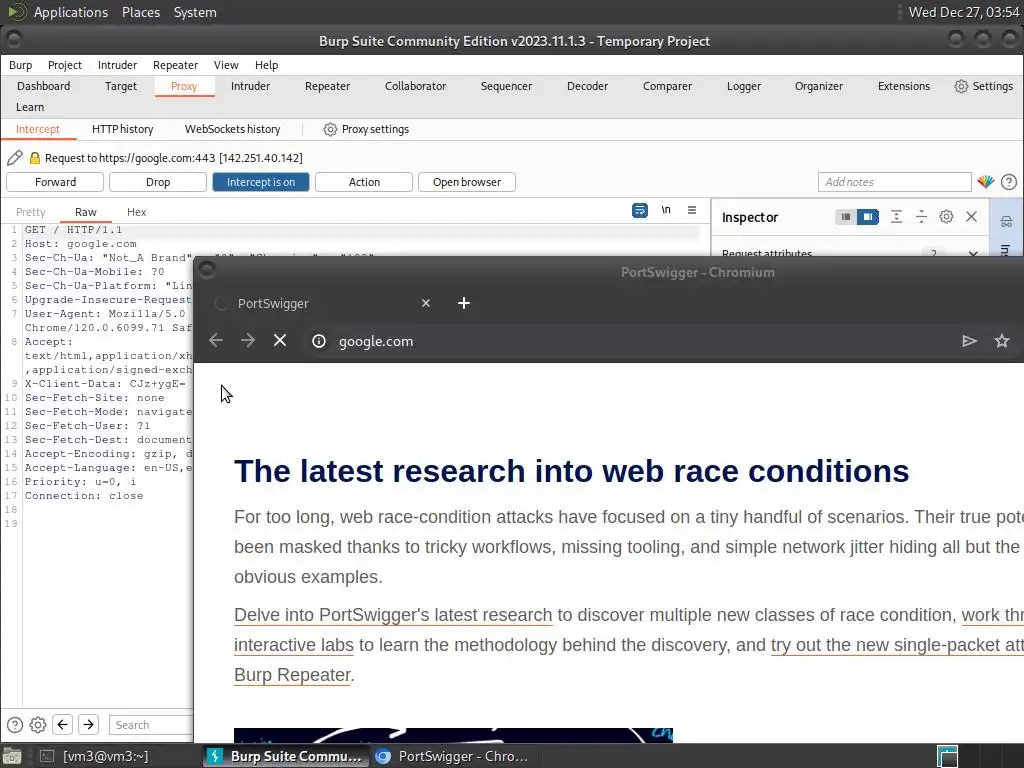Open the Burp menu
The image size is (1024, 768).
20,65
